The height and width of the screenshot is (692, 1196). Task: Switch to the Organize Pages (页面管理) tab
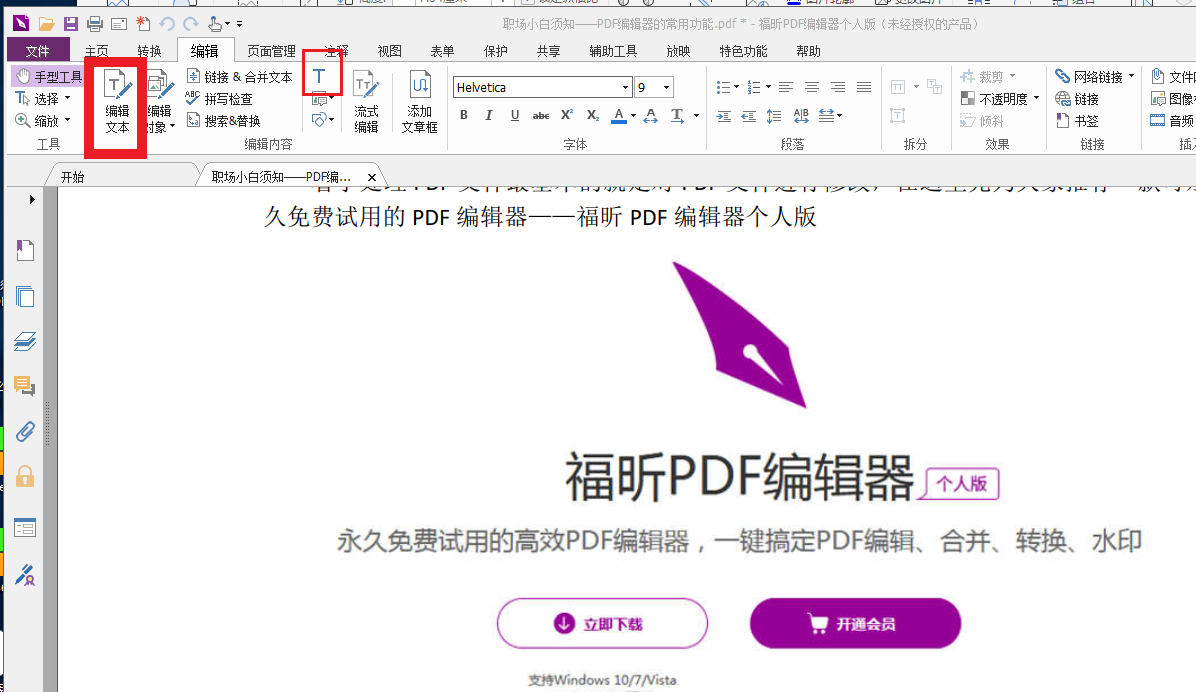(x=272, y=51)
